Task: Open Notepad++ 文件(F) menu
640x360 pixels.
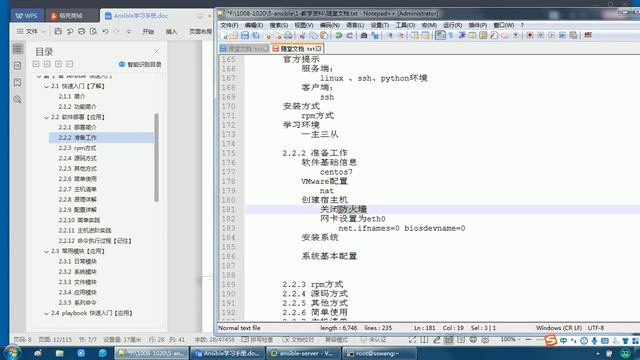Action: [x=229, y=25]
